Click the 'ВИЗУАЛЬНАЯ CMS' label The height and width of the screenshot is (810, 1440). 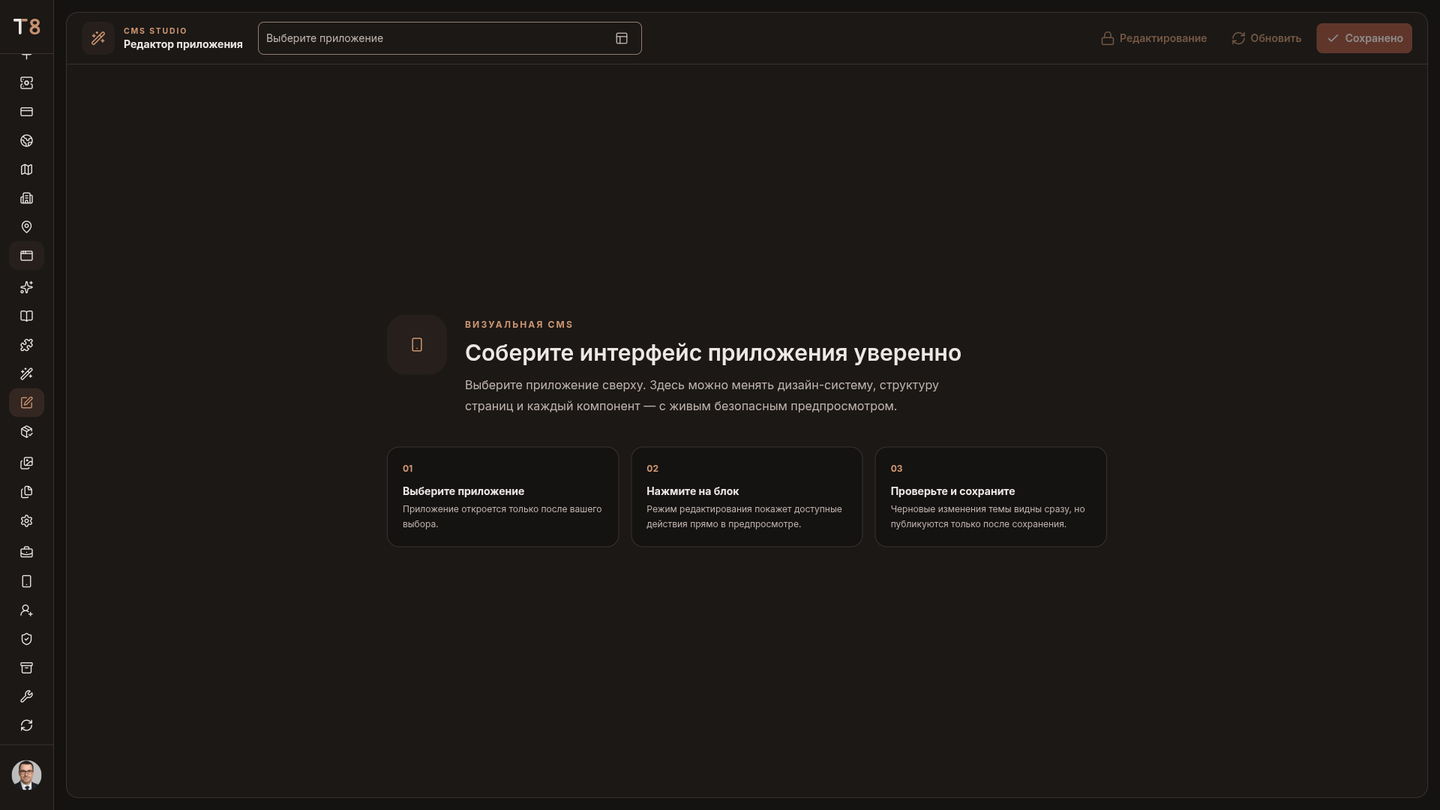(x=519, y=325)
